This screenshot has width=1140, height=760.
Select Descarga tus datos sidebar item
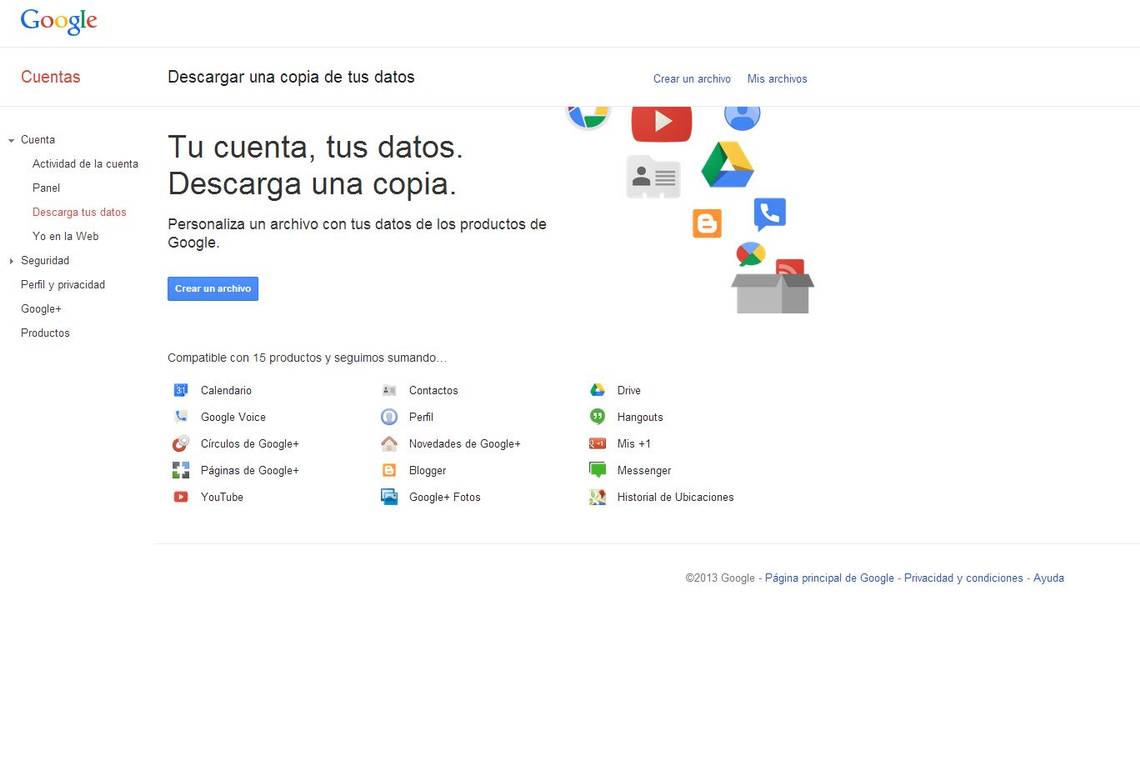pos(79,212)
